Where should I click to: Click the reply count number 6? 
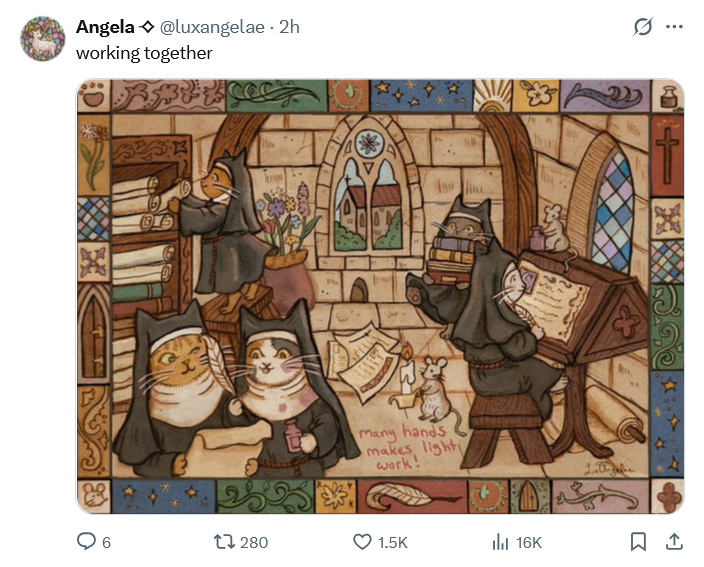106,542
